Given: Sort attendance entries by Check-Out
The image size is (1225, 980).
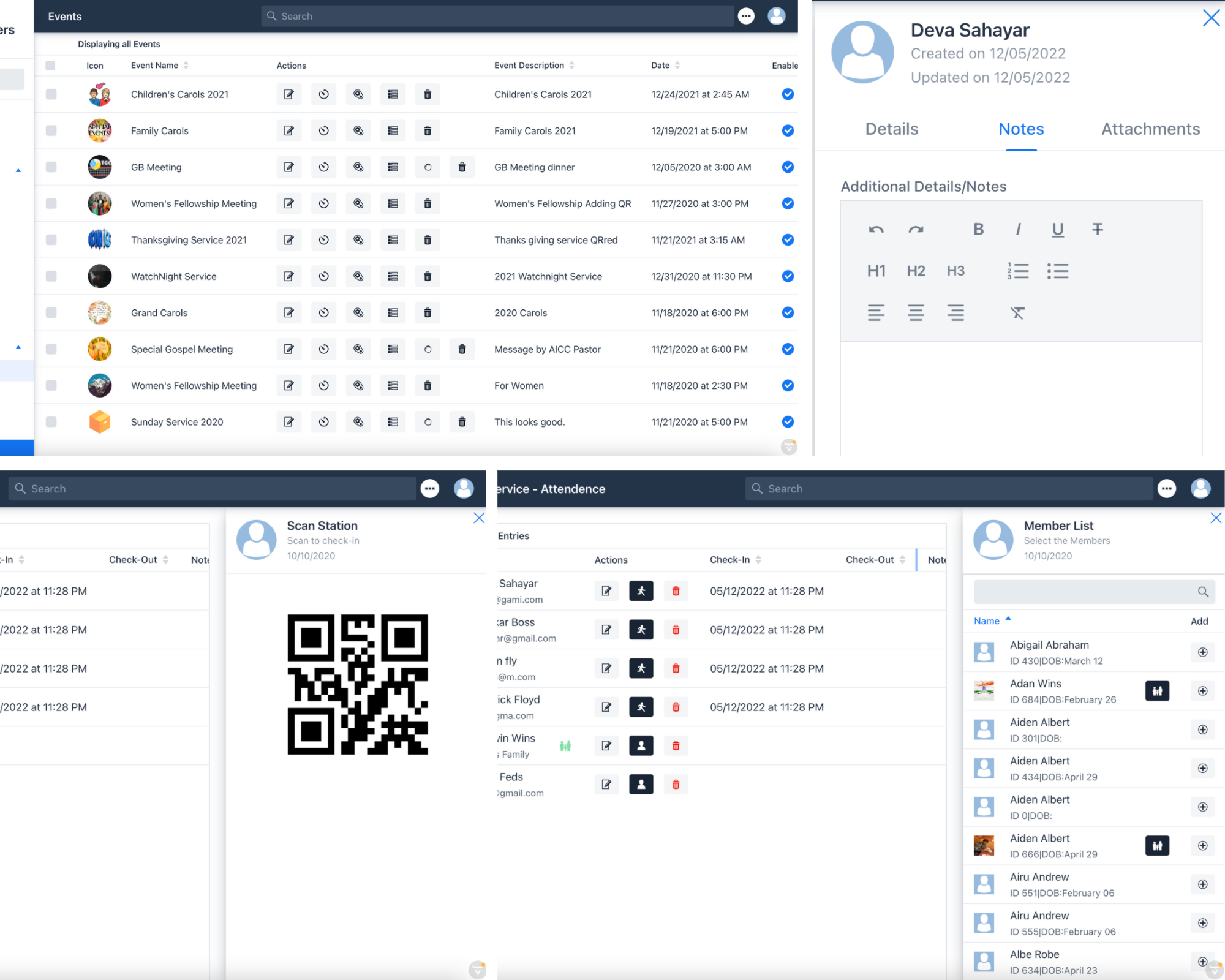Looking at the screenshot, I should click(875, 560).
